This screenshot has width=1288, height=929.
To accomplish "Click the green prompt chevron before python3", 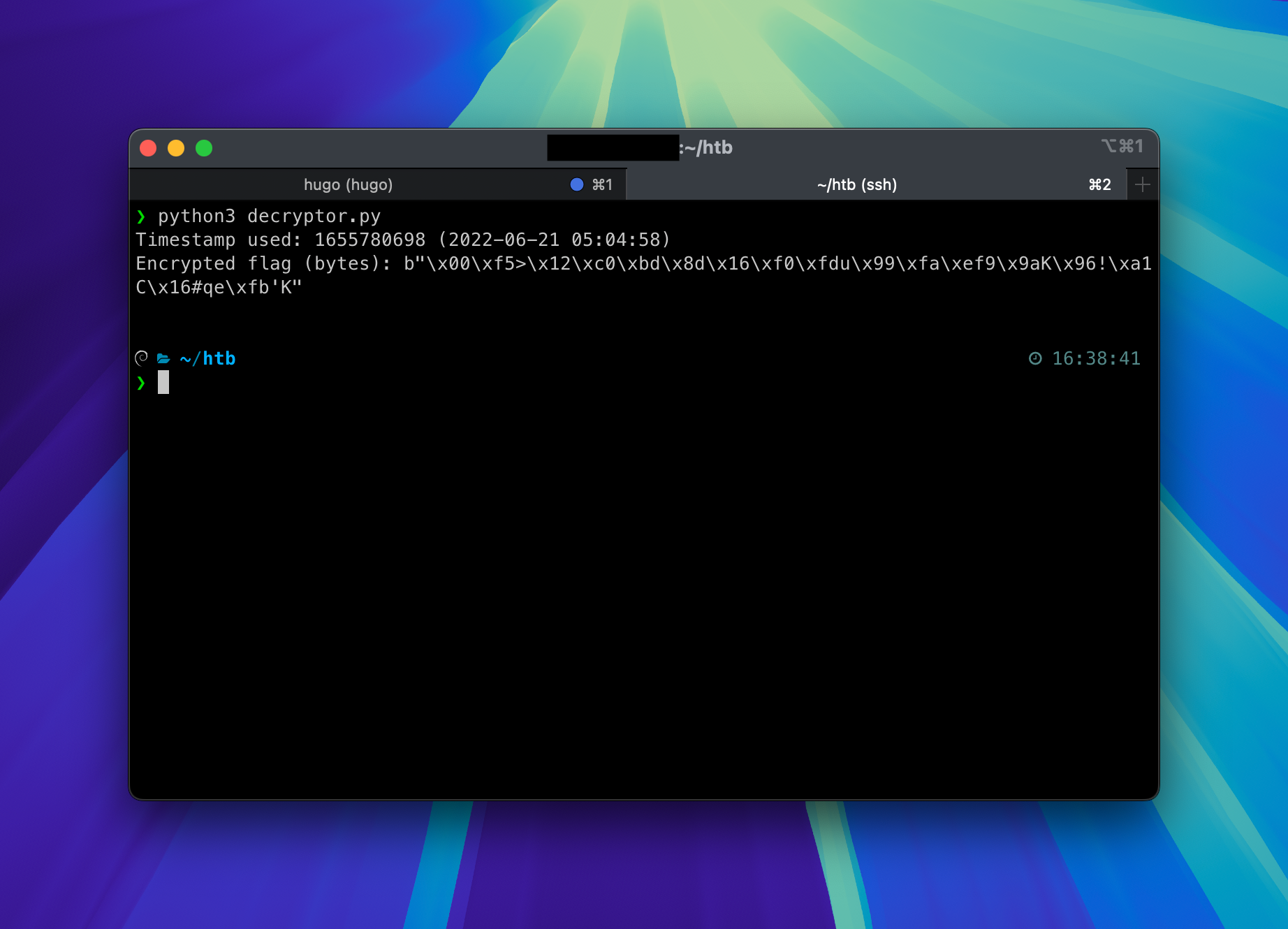I will point(141,217).
